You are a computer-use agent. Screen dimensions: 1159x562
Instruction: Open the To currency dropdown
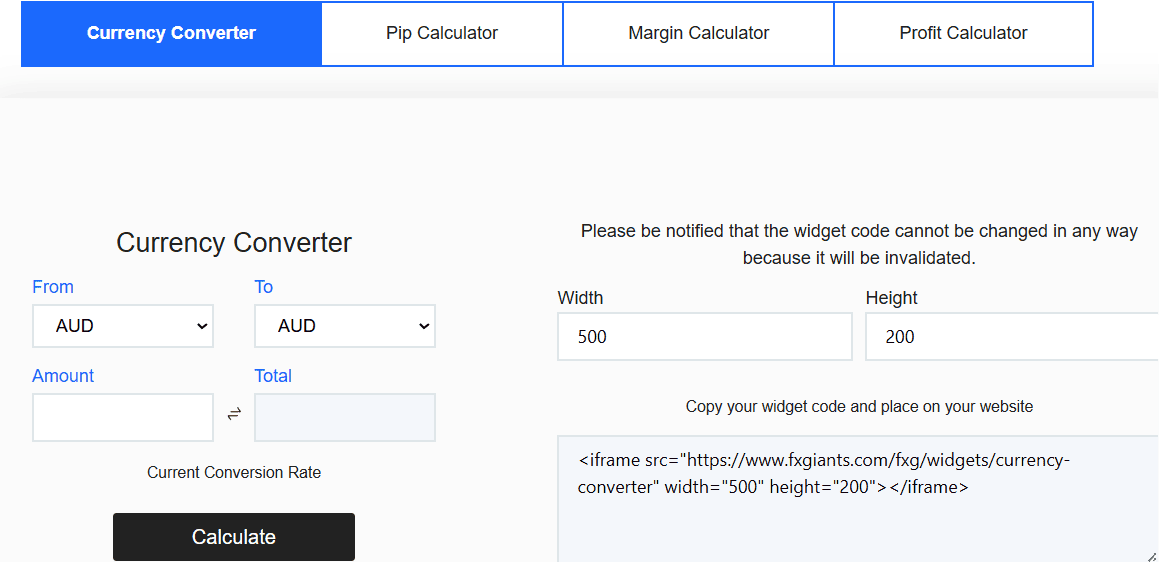coord(345,326)
